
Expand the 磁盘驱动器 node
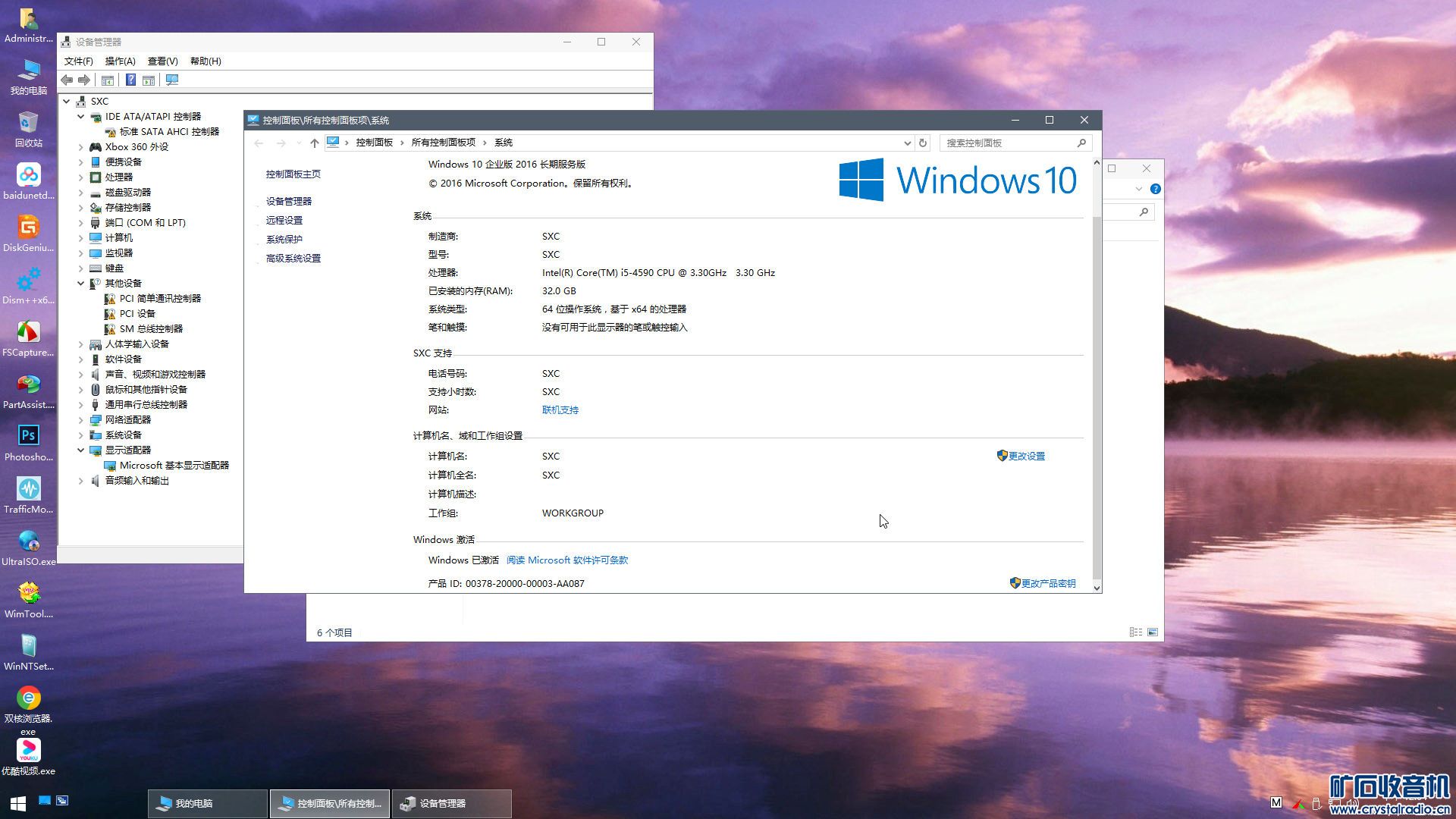(80, 192)
